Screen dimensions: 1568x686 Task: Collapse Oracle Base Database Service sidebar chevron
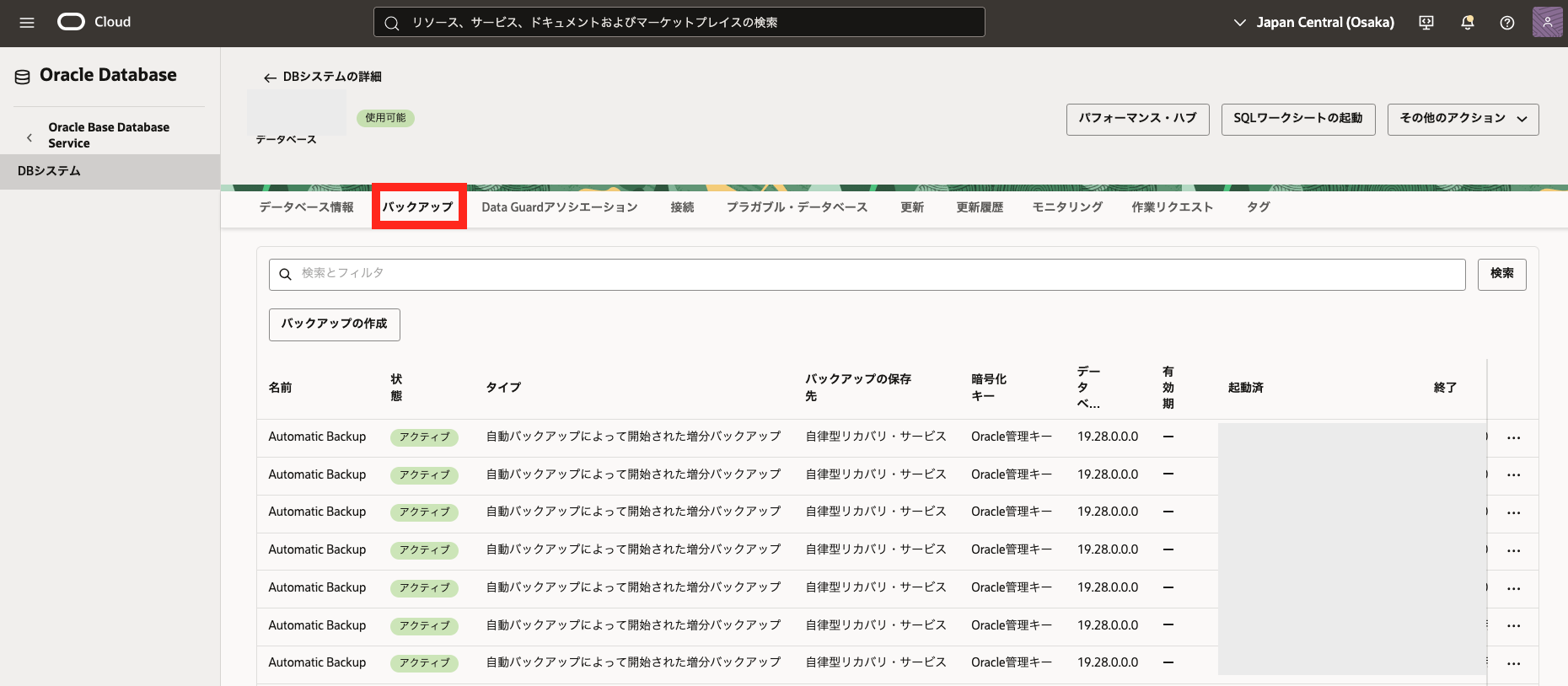pos(30,137)
